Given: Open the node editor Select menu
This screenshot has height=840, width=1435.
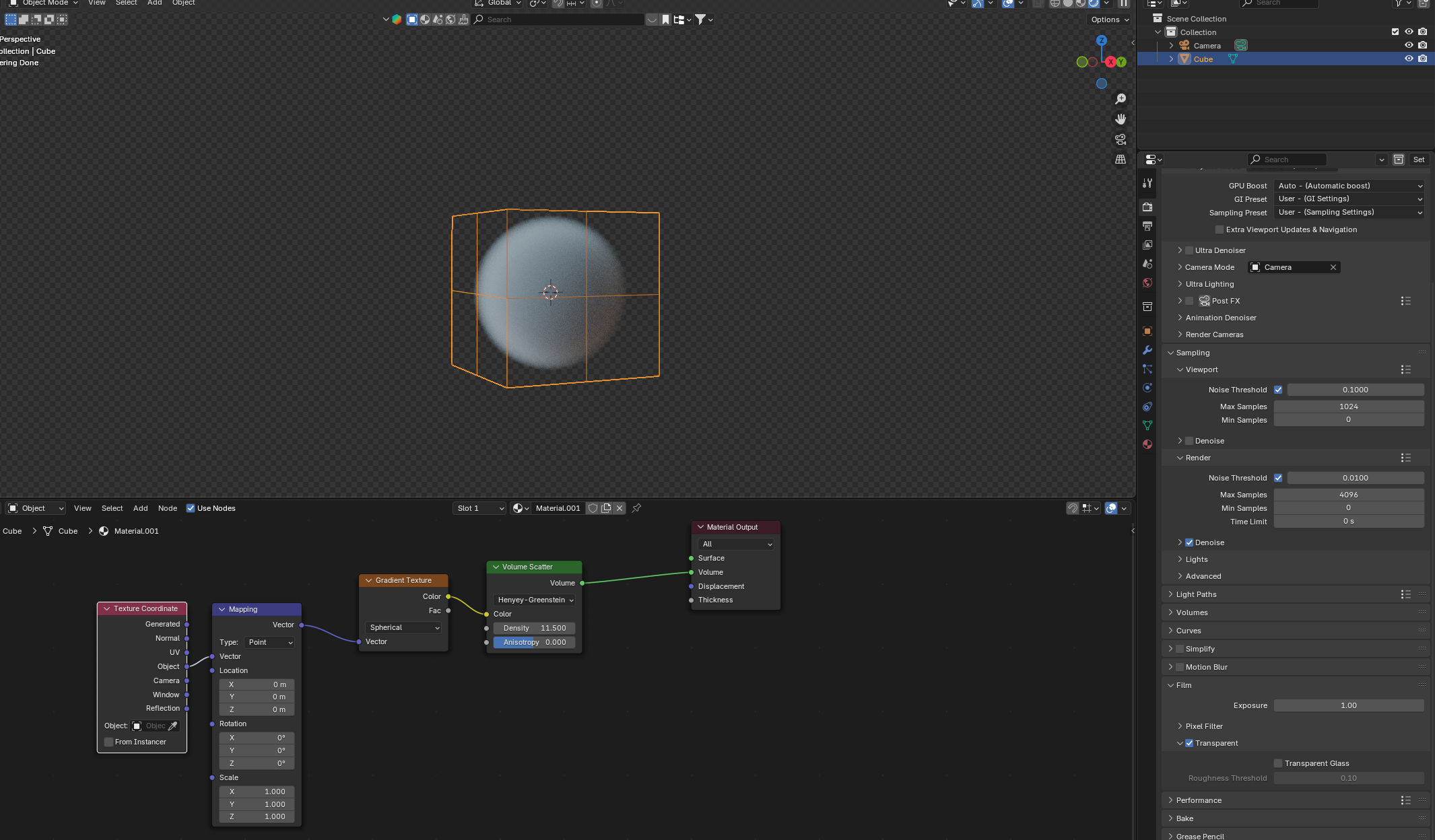Looking at the screenshot, I should (x=112, y=508).
